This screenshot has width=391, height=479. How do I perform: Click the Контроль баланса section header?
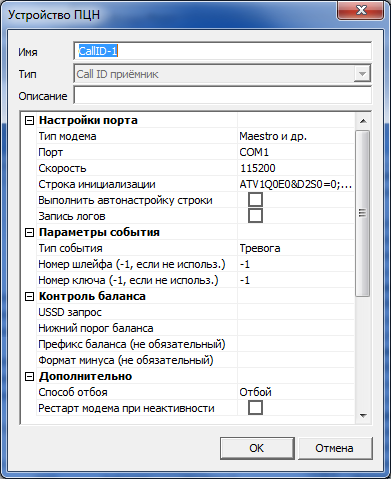(x=92, y=296)
